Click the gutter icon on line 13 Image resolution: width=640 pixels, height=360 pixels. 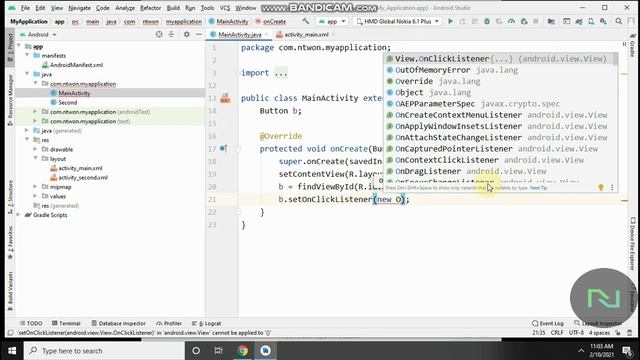point(225,98)
